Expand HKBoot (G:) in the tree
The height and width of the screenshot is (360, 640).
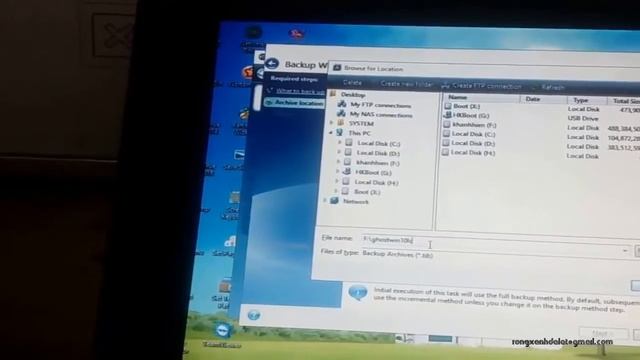[x=337, y=172]
